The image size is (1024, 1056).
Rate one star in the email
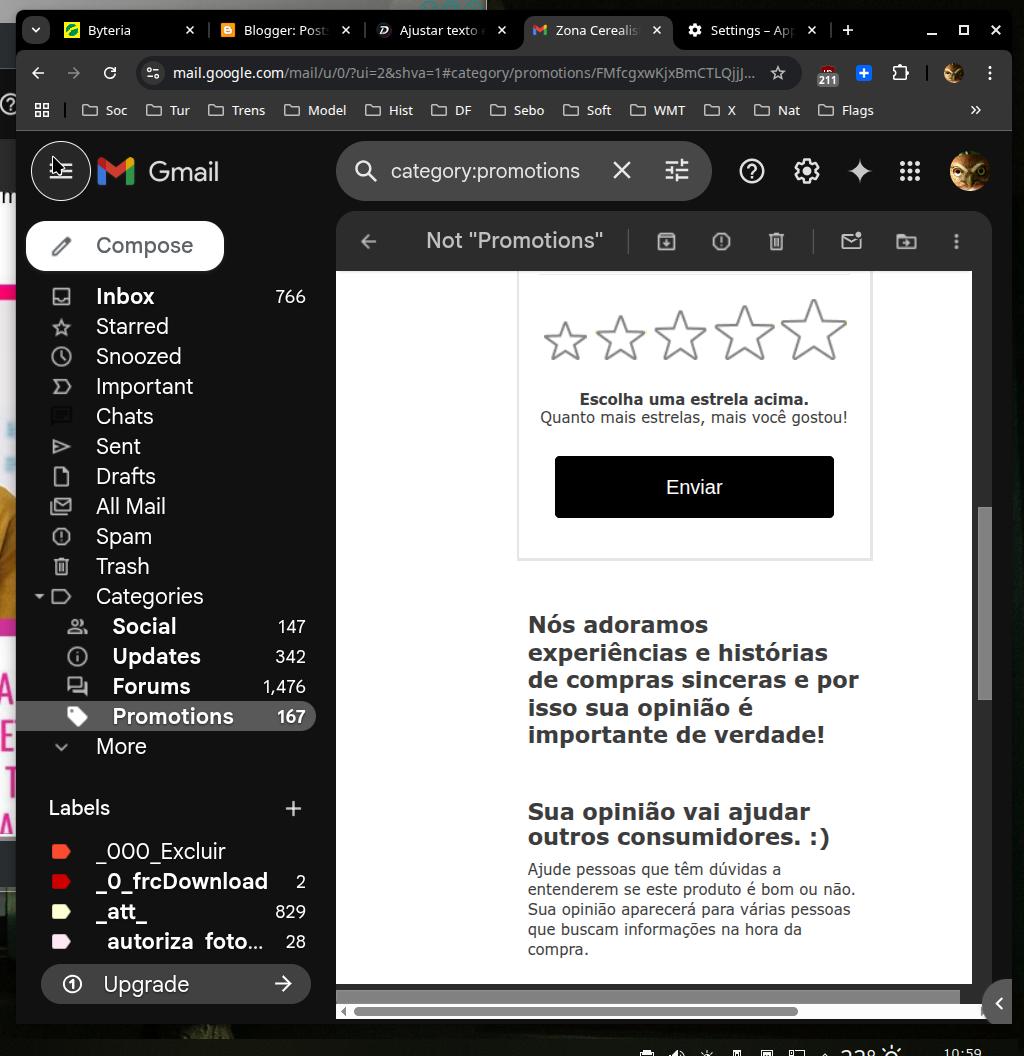click(565, 341)
